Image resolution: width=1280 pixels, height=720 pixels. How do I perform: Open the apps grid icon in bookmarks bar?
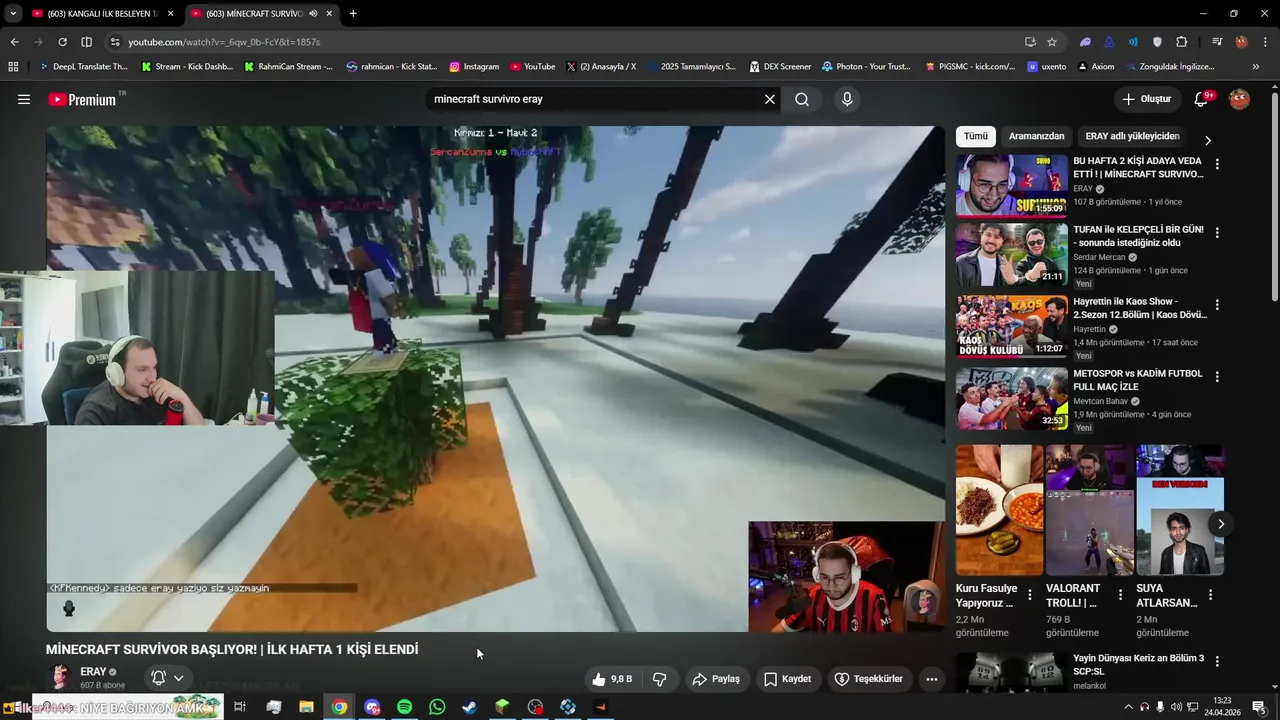13,67
